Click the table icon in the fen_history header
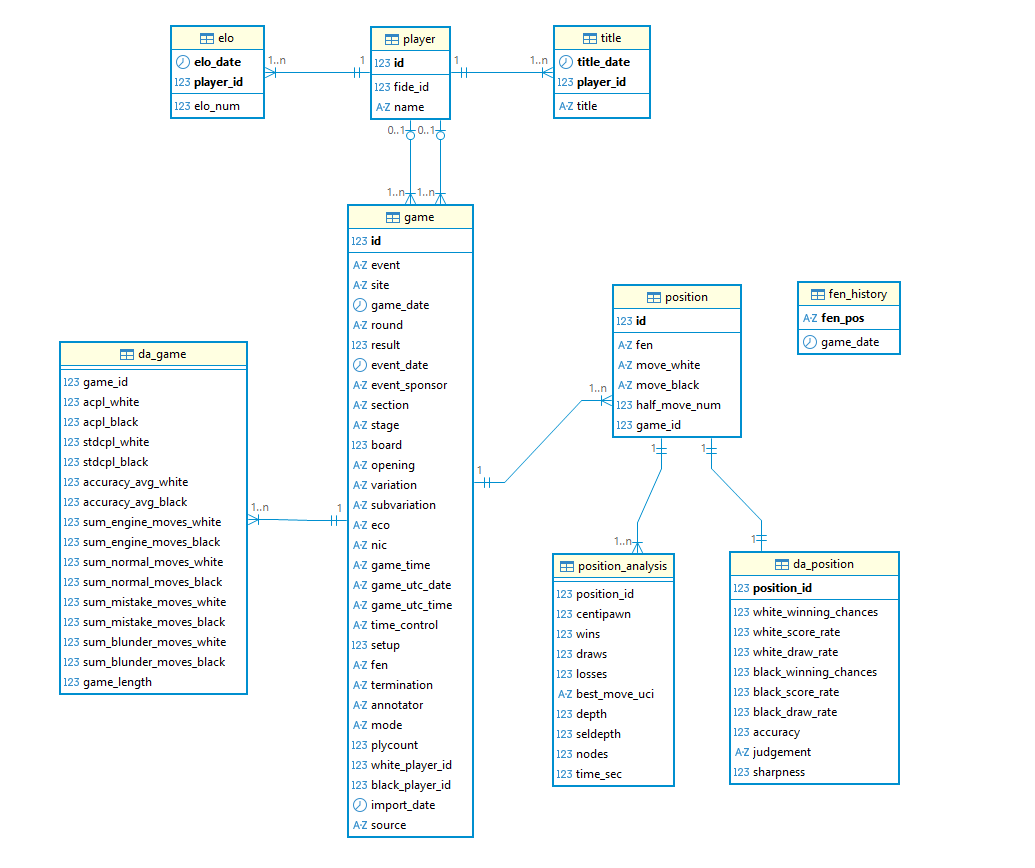 click(x=817, y=294)
